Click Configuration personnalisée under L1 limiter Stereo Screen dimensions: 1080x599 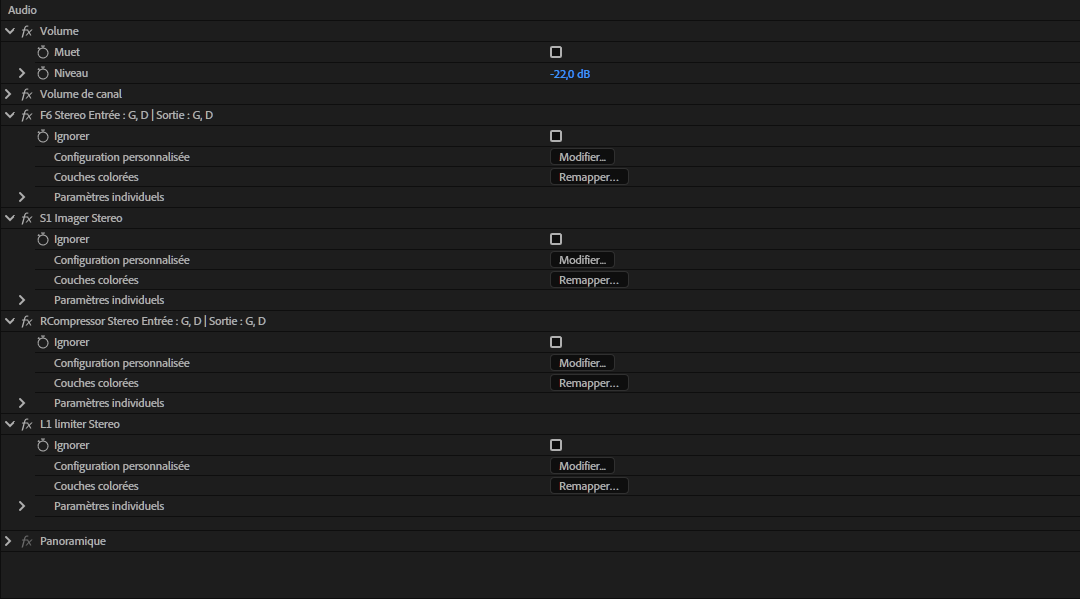click(x=122, y=466)
